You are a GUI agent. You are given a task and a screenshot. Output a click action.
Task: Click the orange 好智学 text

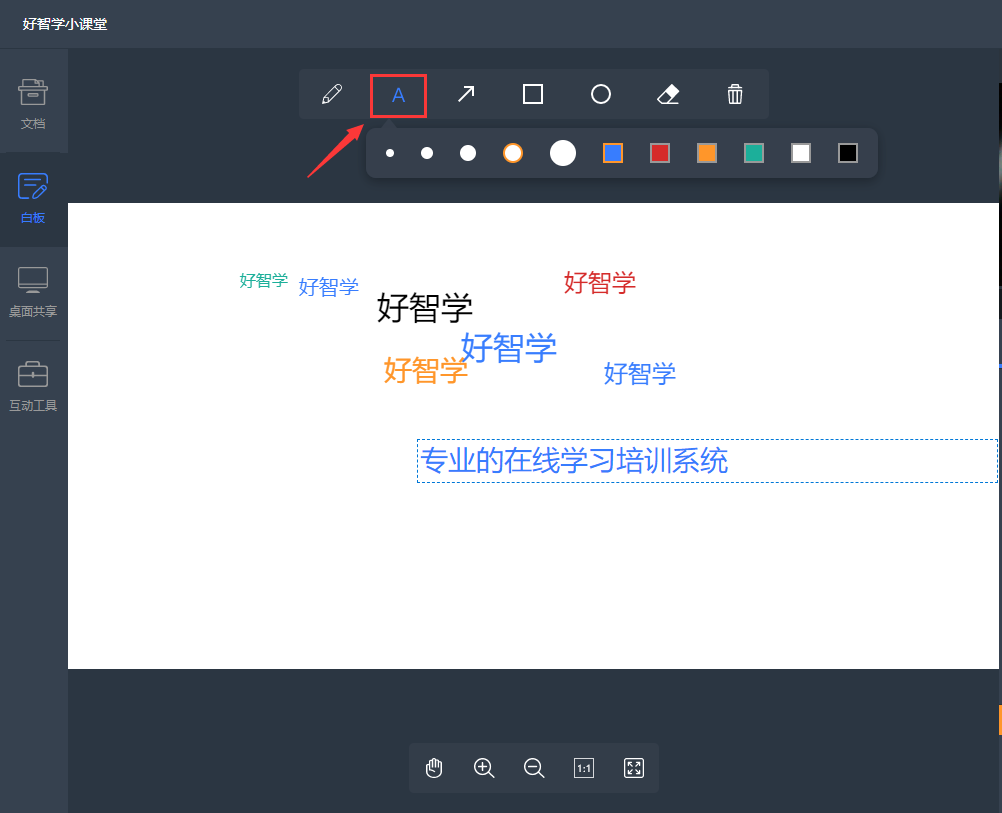pos(426,370)
